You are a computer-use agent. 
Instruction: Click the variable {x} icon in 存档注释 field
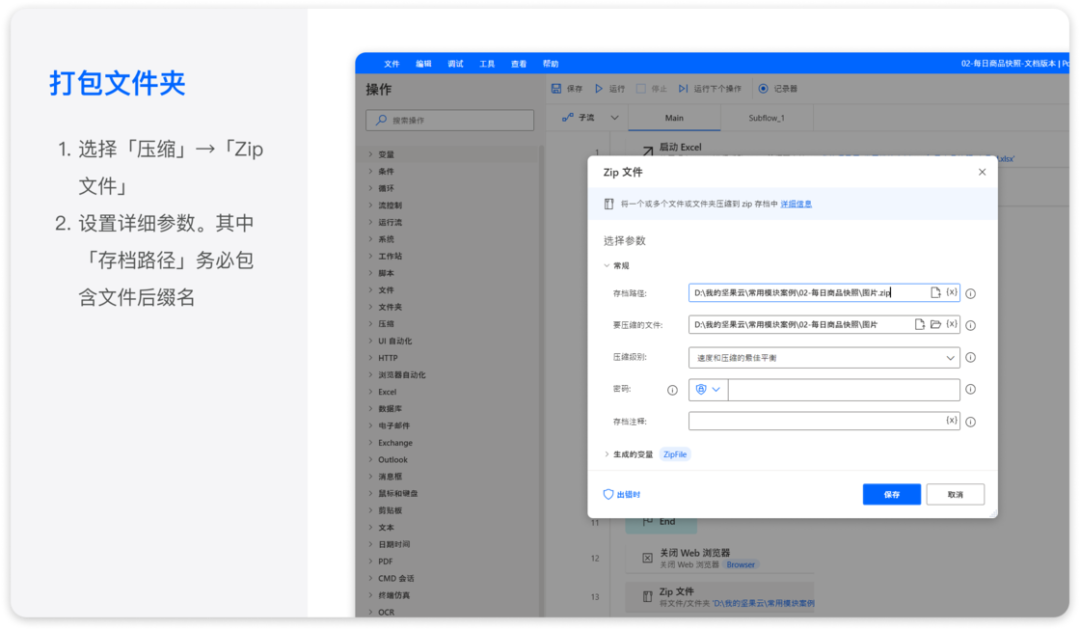[951, 421]
